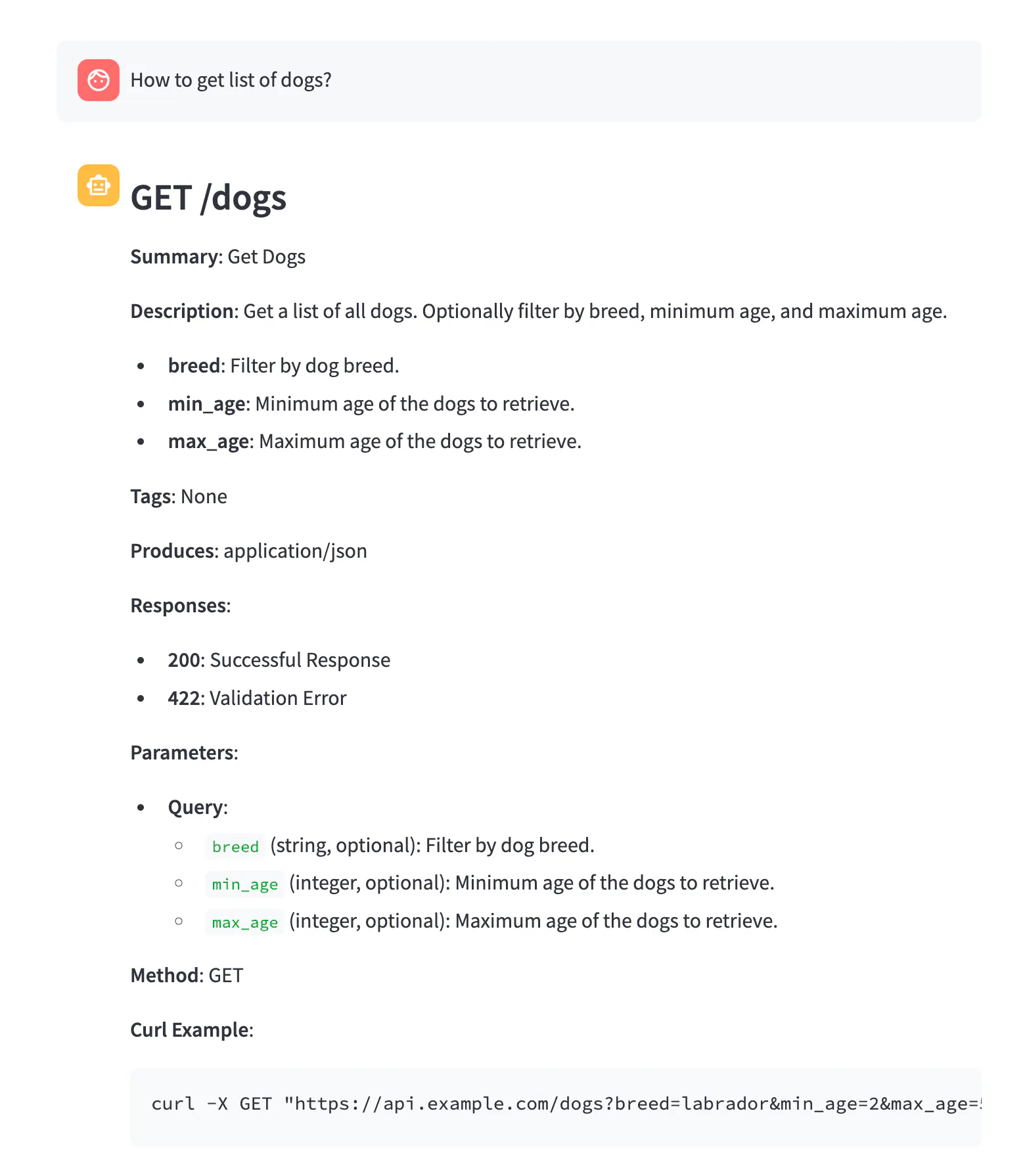Select the bold "max_age" bullet under Description
The image size is (1025, 1176).
coord(208,441)
